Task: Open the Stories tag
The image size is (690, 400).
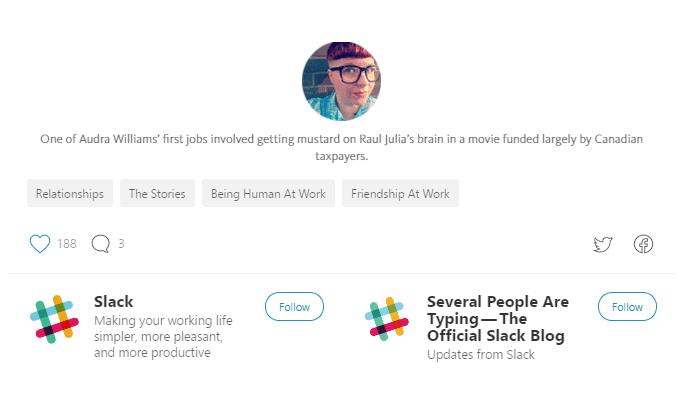Action: [157, 193]
